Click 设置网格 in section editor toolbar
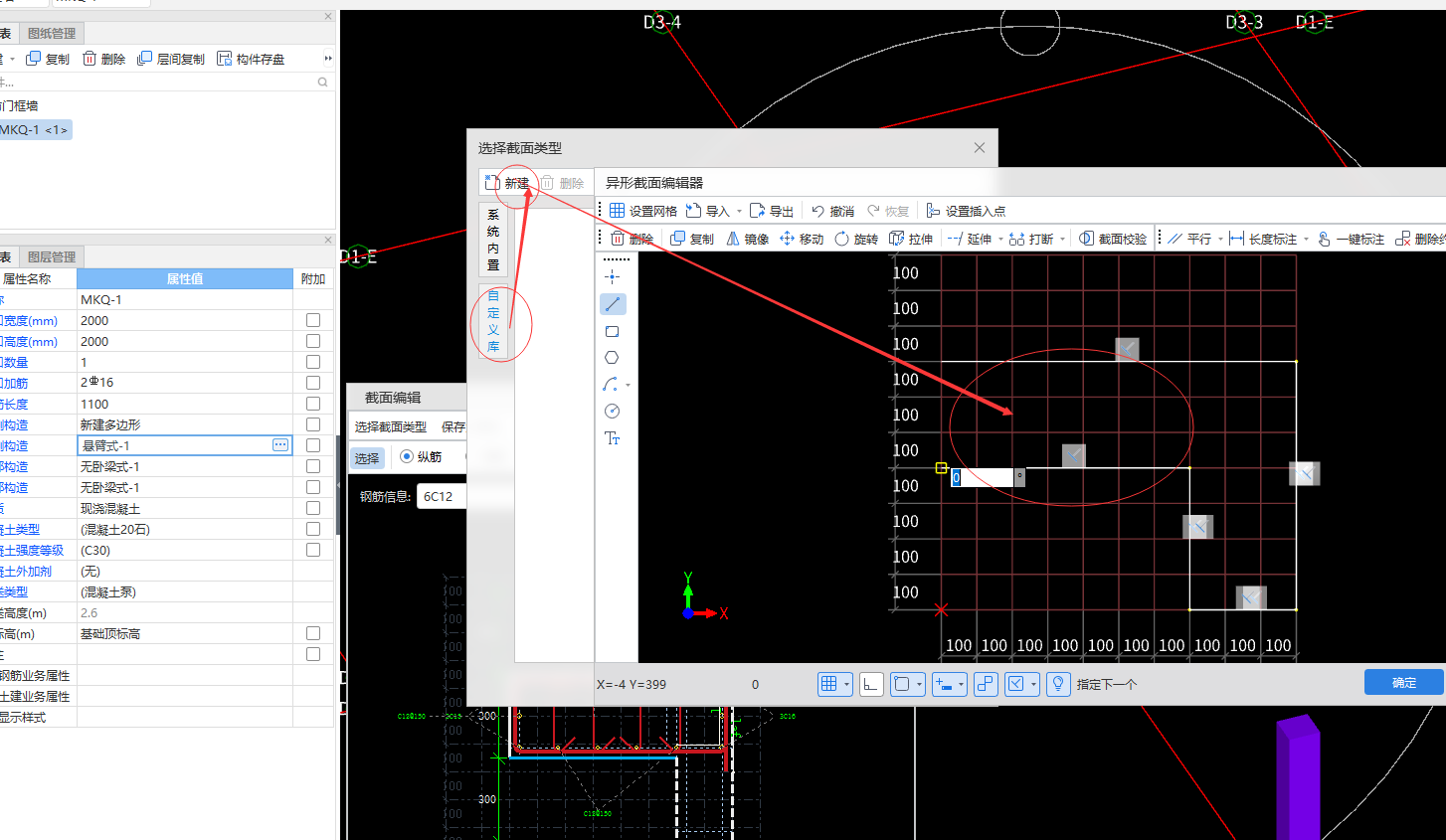 (642, 211)
